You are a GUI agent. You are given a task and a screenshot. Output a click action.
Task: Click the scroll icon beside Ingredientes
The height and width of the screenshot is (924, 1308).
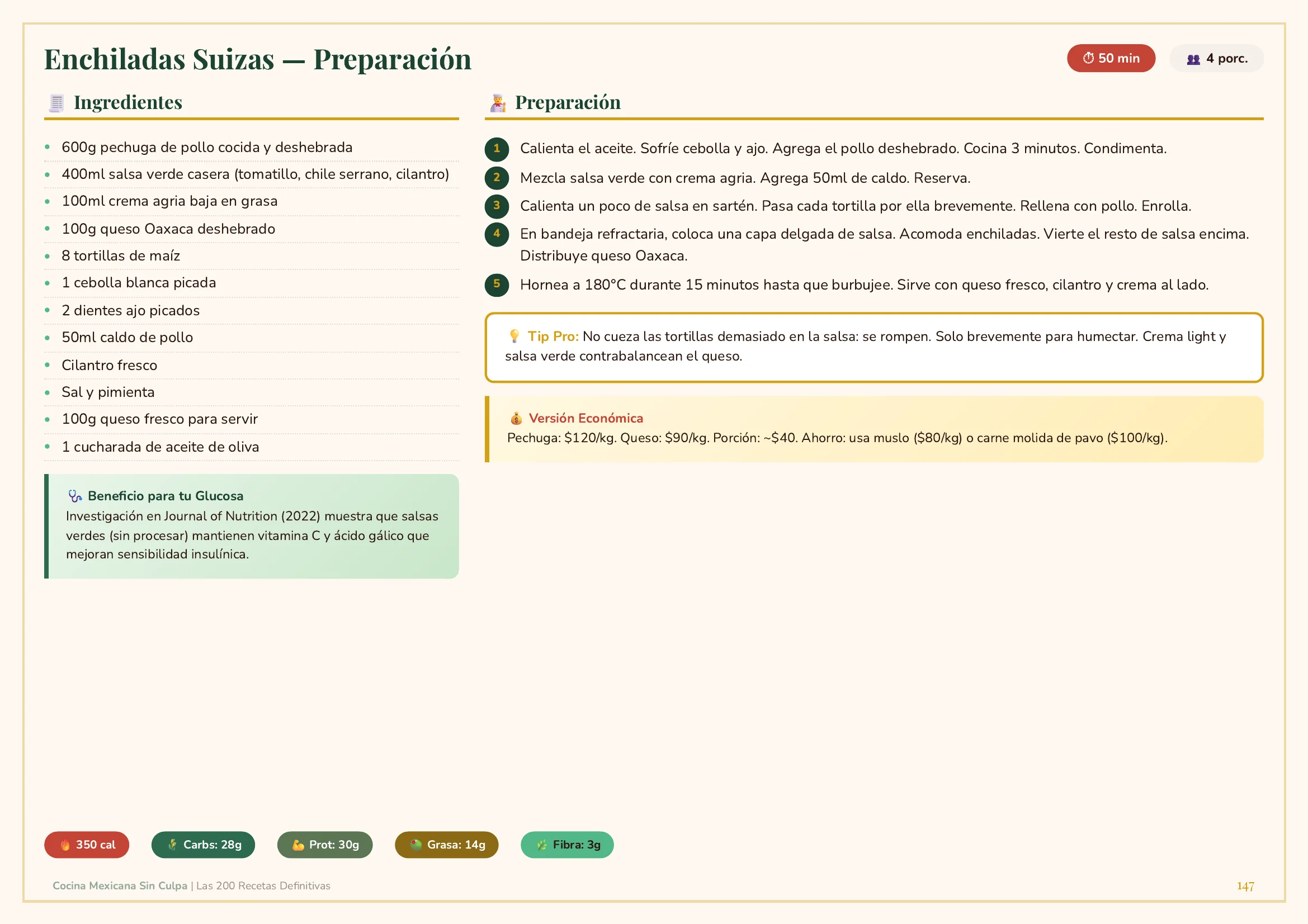coord(56,103)
